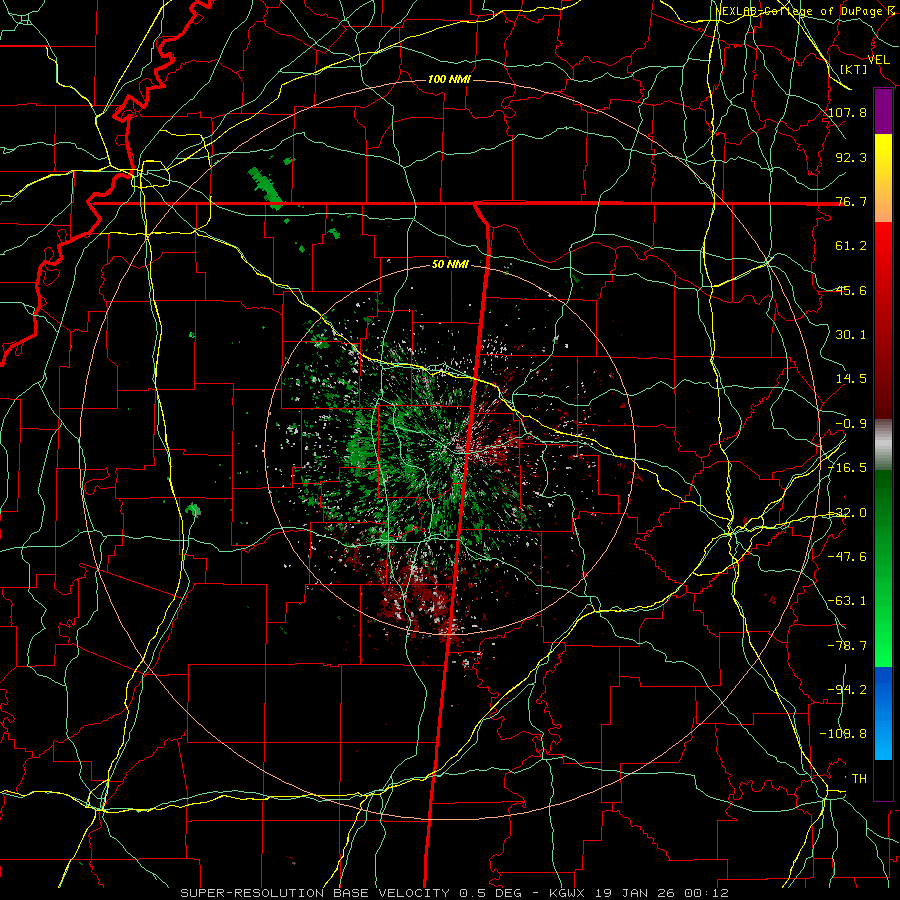Click the VEL legend title
The height and width of the screenshot is (900, 900).
click(878, 60)
